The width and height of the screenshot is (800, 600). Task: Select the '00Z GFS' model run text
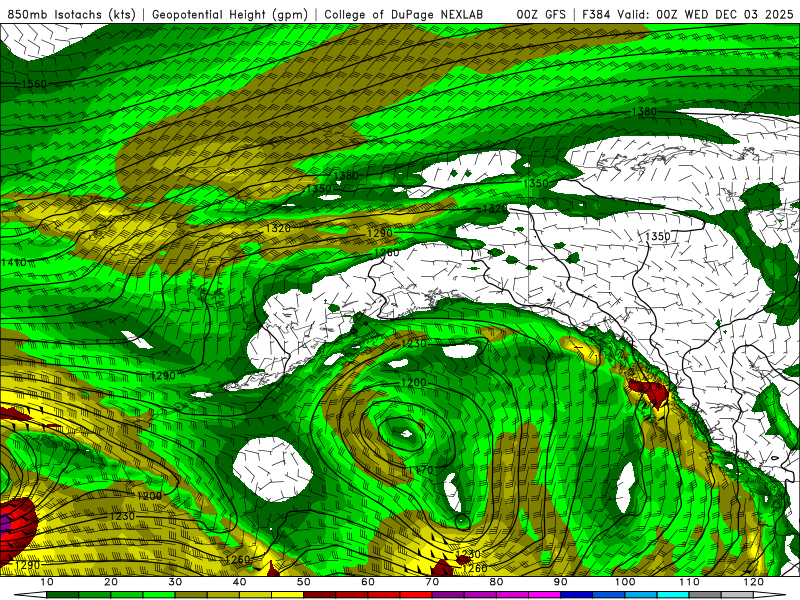541,15
